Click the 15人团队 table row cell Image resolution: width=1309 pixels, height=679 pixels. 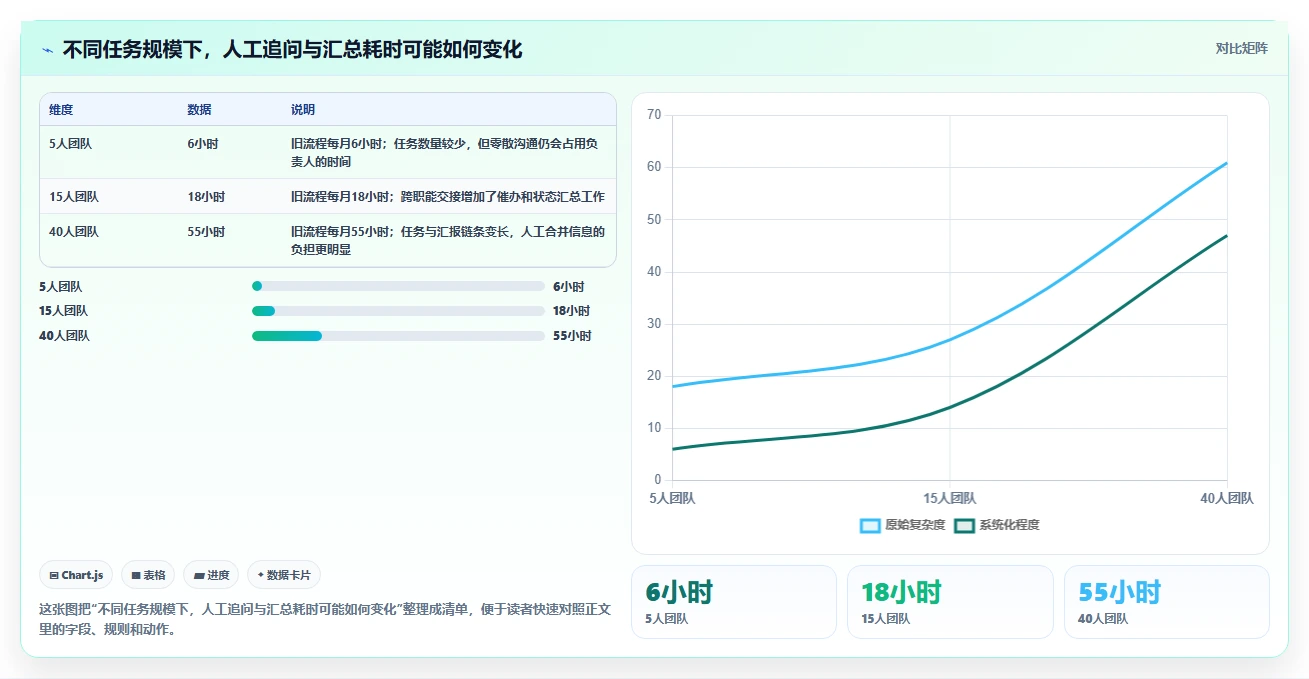tap(73, 197)
